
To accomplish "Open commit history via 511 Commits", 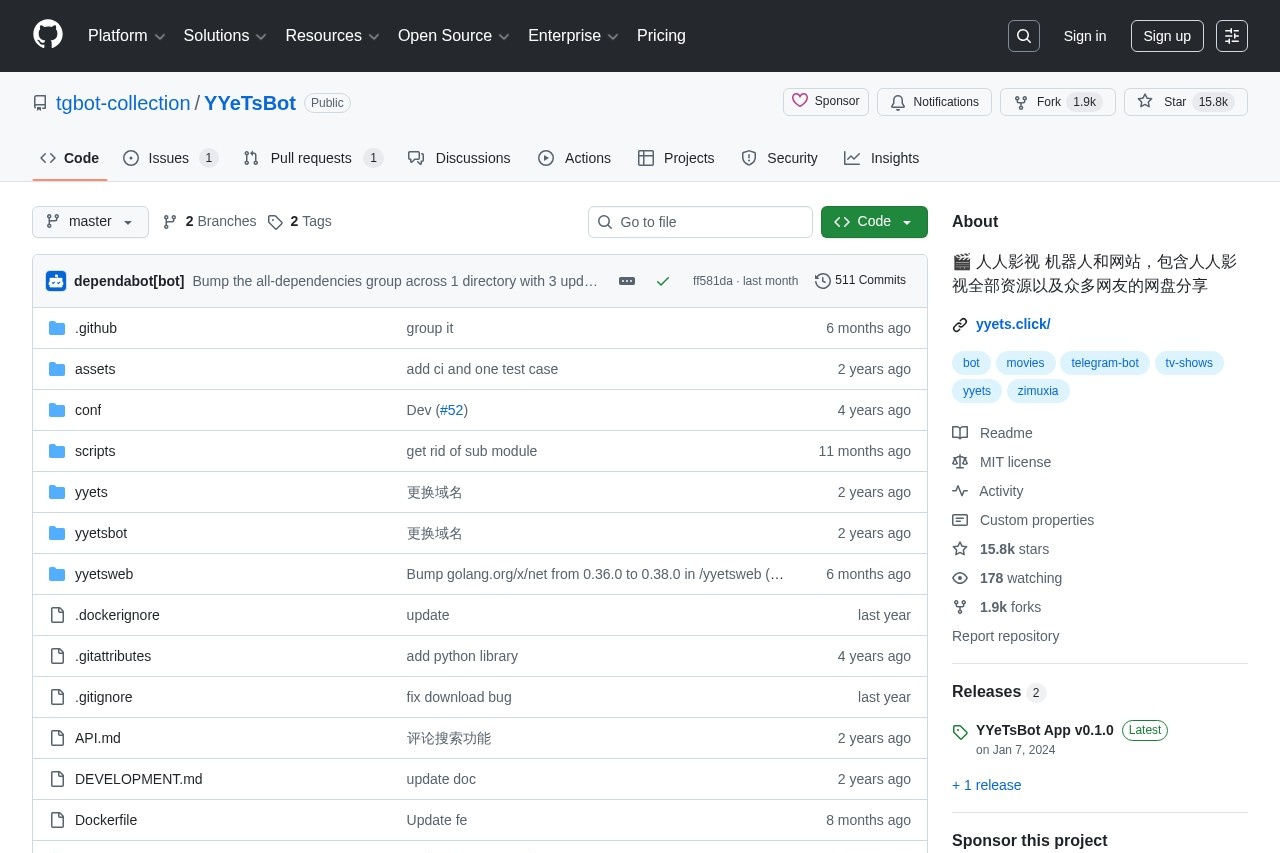I will click(x=860, y=281).
